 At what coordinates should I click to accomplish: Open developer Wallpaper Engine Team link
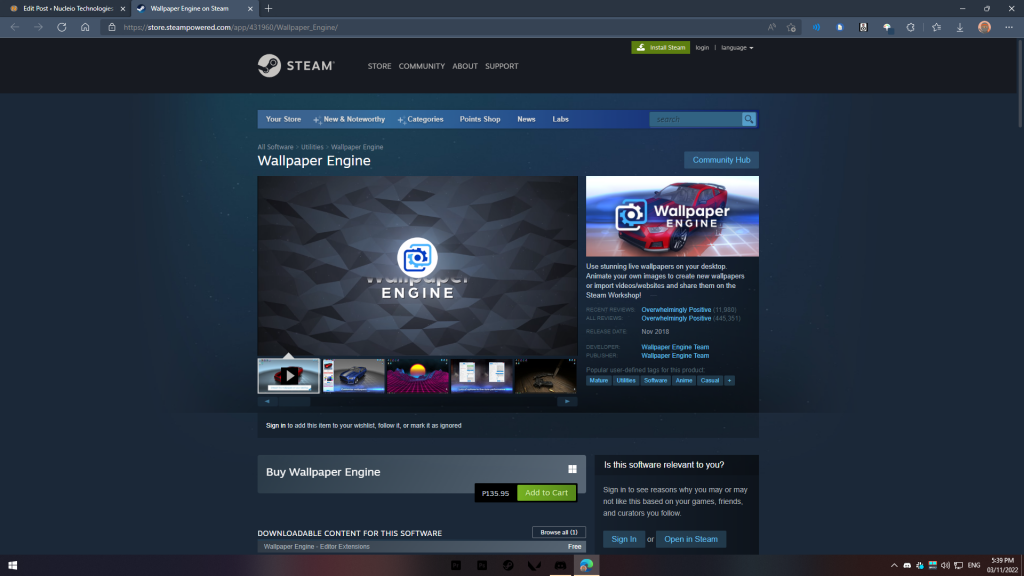point(675,347)
